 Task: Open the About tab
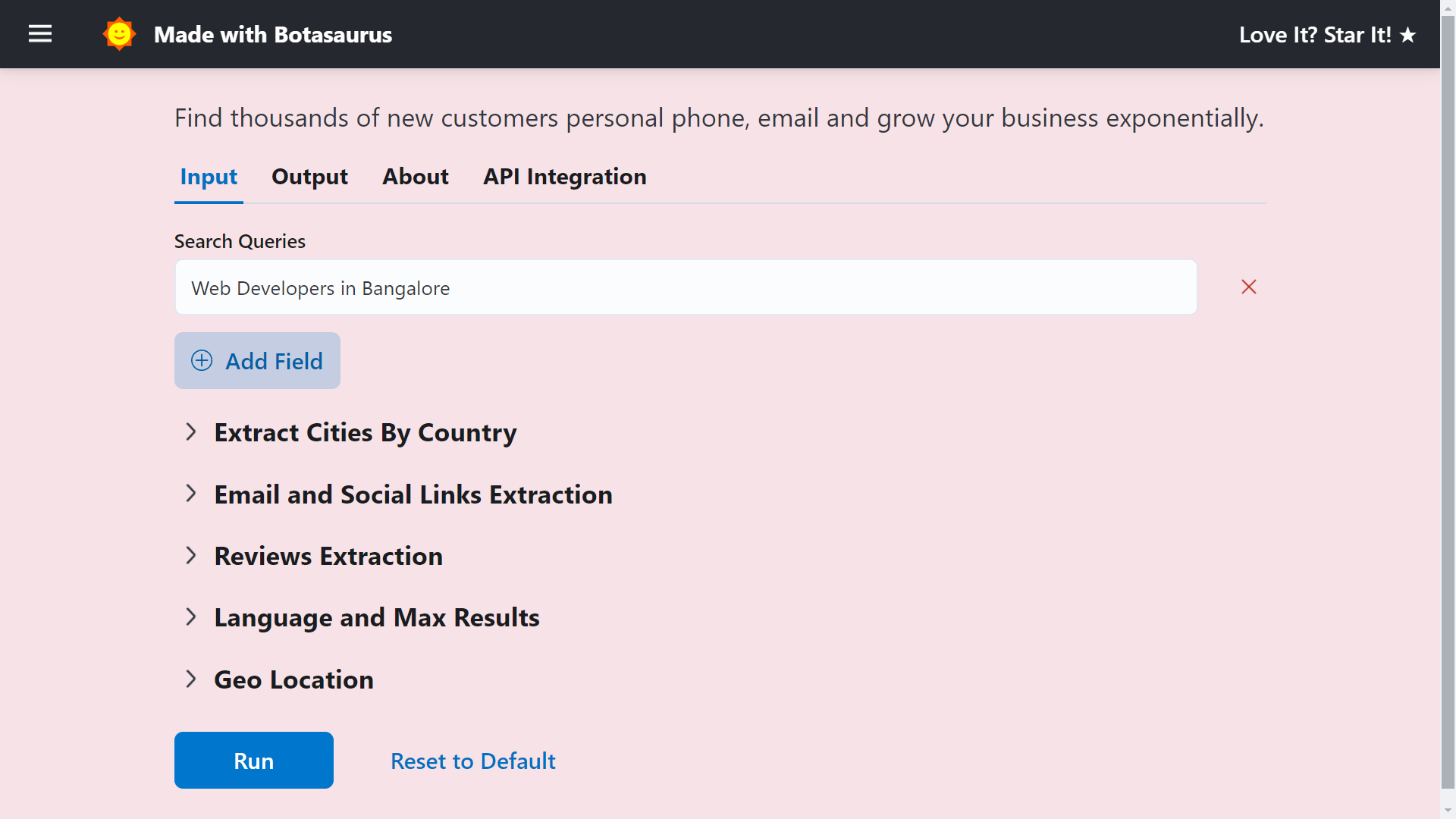click(416, 177)
